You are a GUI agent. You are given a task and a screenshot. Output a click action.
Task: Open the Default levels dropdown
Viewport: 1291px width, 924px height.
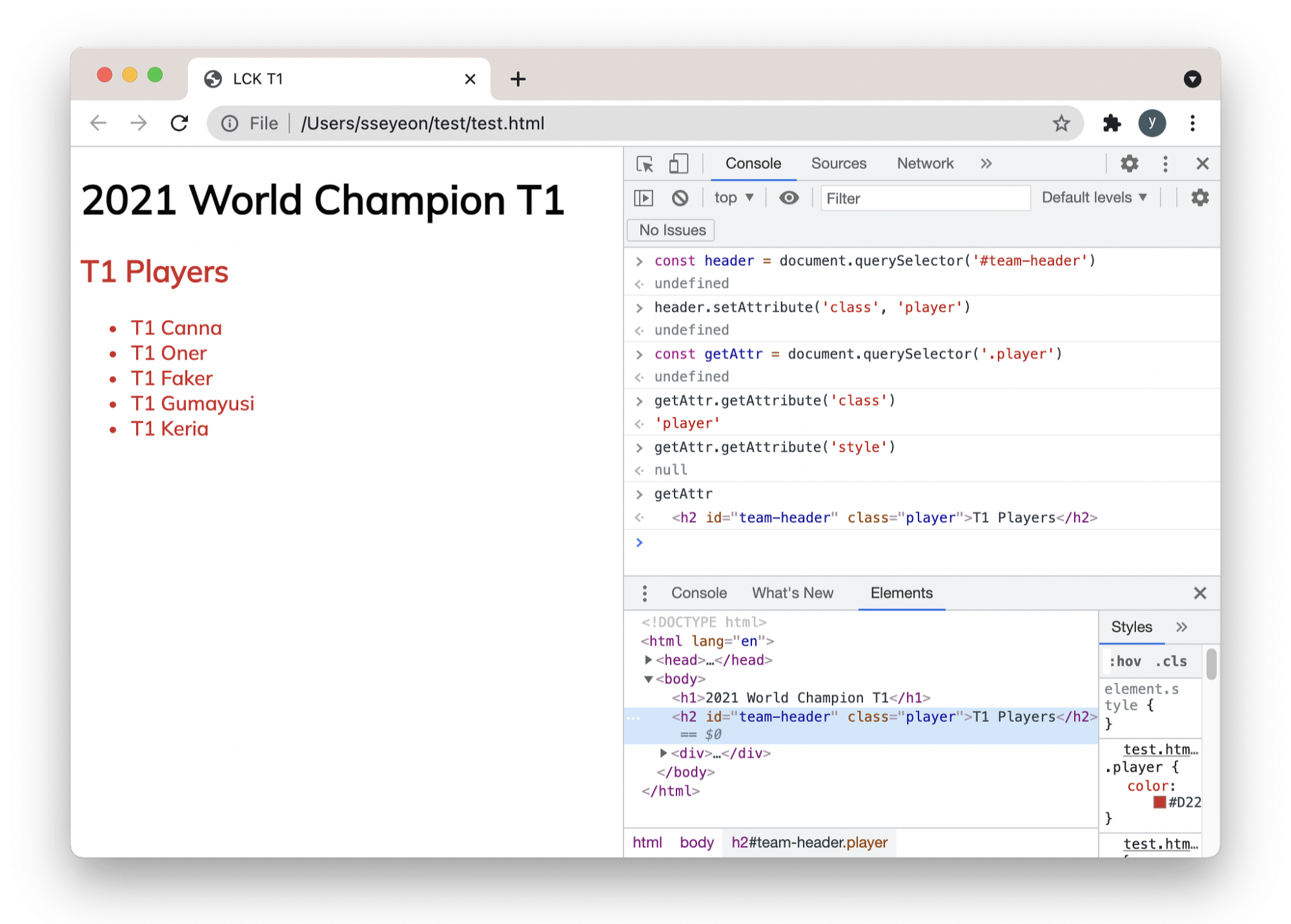(1094, 198)
